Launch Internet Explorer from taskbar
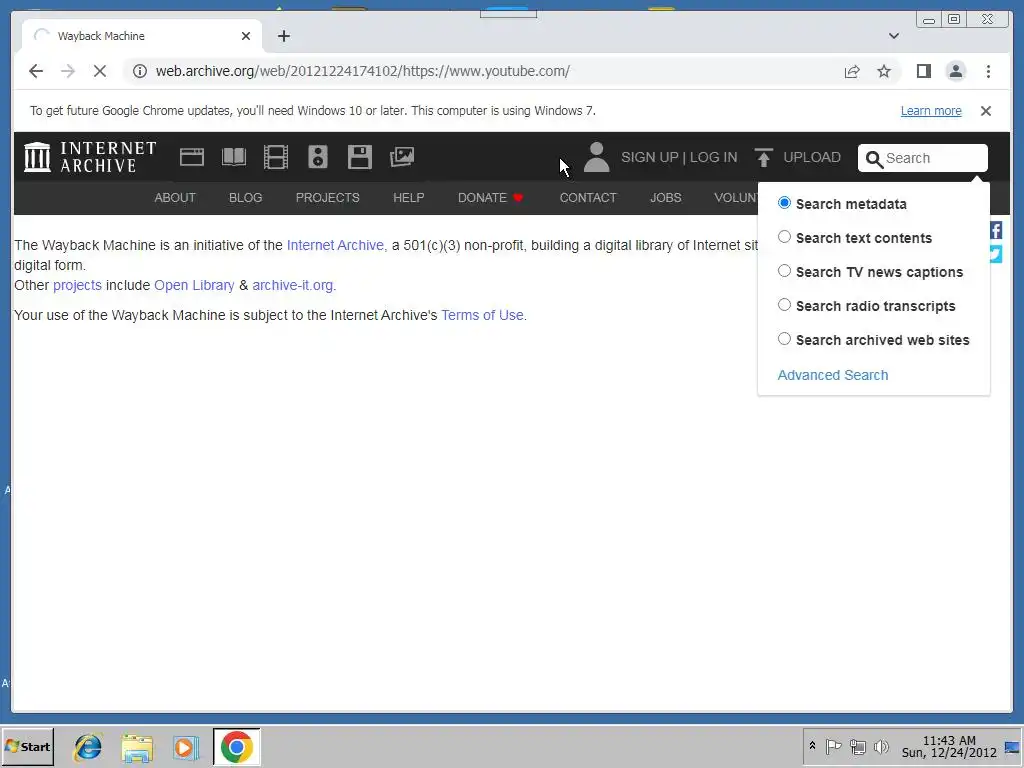The image size is (1024, 768). point(88,747)
